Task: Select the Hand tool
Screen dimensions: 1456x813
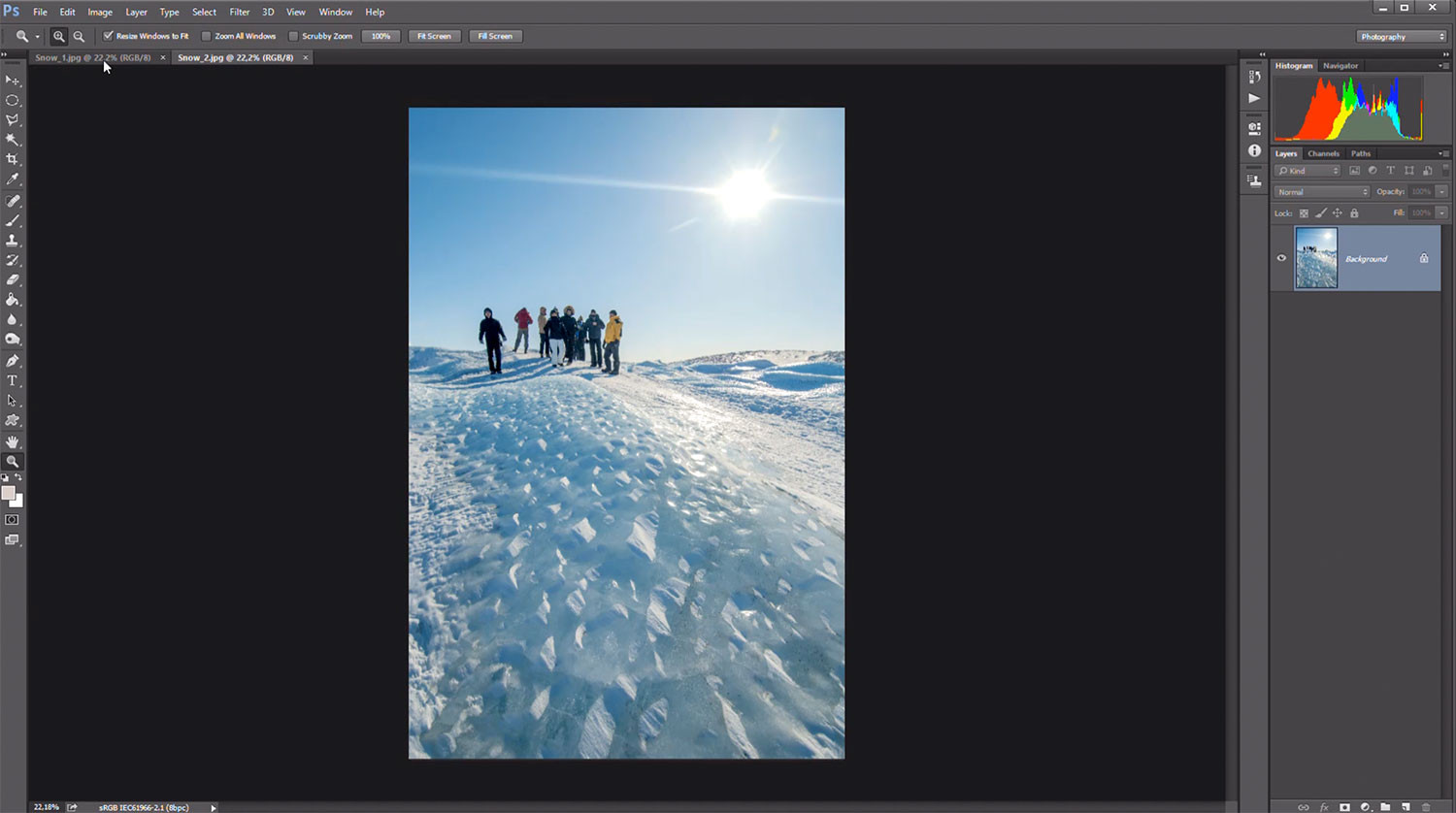Action: tap(13, 441)
